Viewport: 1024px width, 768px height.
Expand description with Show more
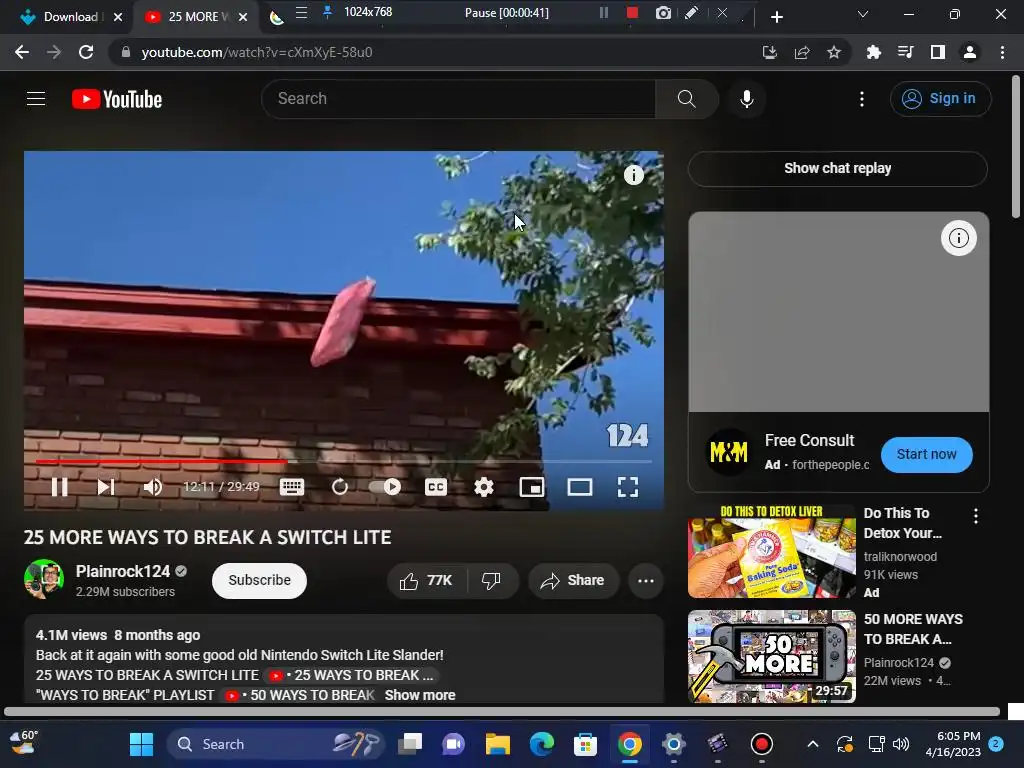(420, 695)
